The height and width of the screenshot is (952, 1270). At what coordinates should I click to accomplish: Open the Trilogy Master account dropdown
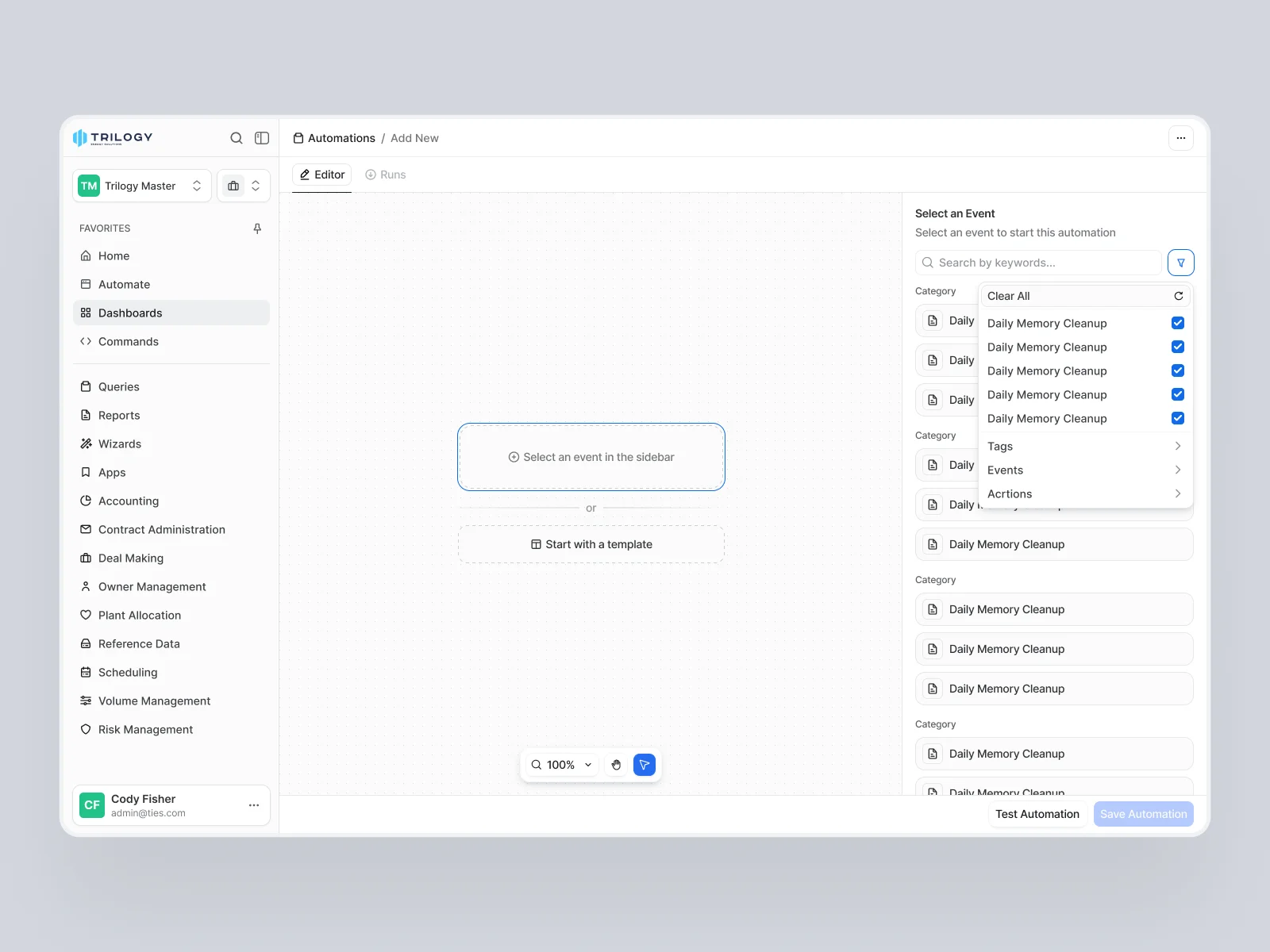click(x=142, y=186)
